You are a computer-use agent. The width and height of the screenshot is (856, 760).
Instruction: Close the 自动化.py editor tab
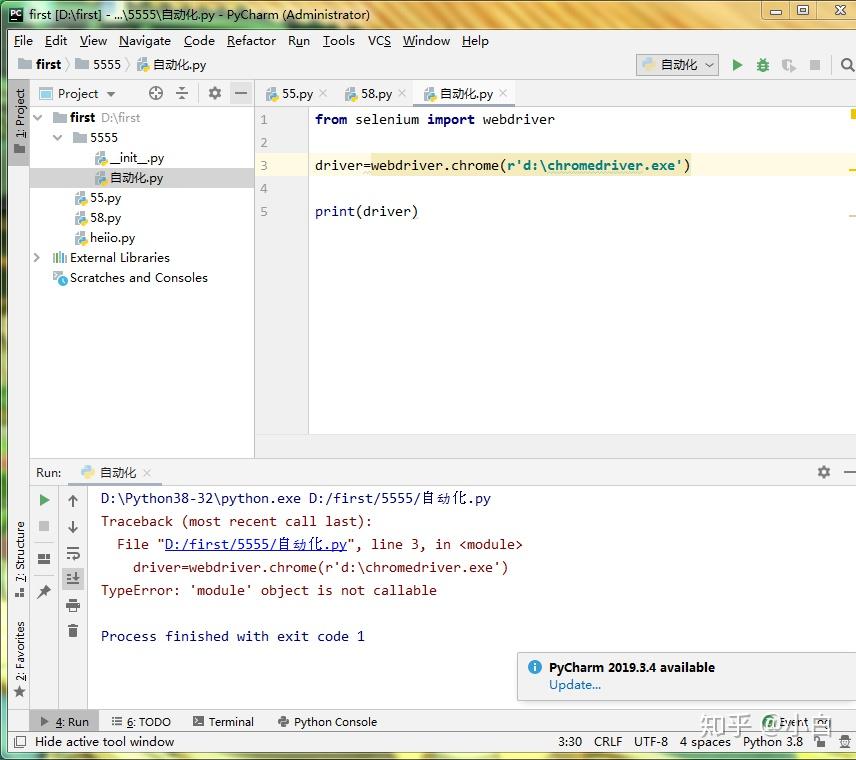503,93
